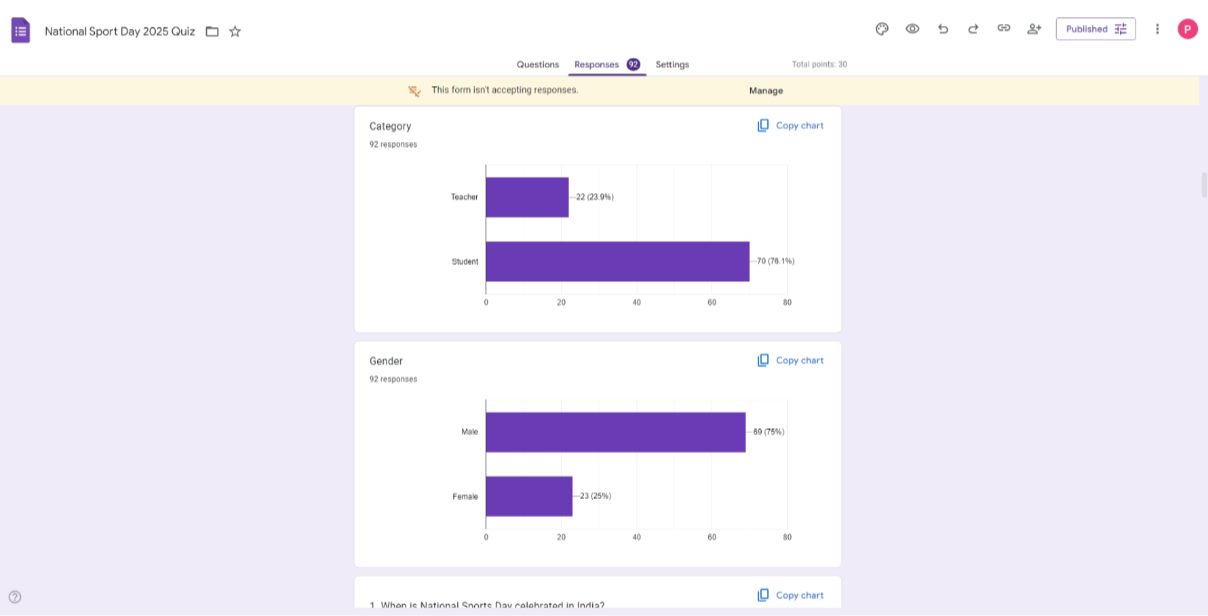Go to the Settings tab
The height and width of the screenshot is (616, 1208).
672,64
